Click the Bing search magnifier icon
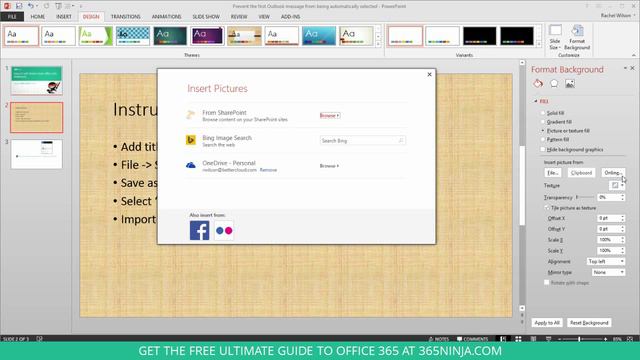Screen dimensions: 640x360 [401, 140]
